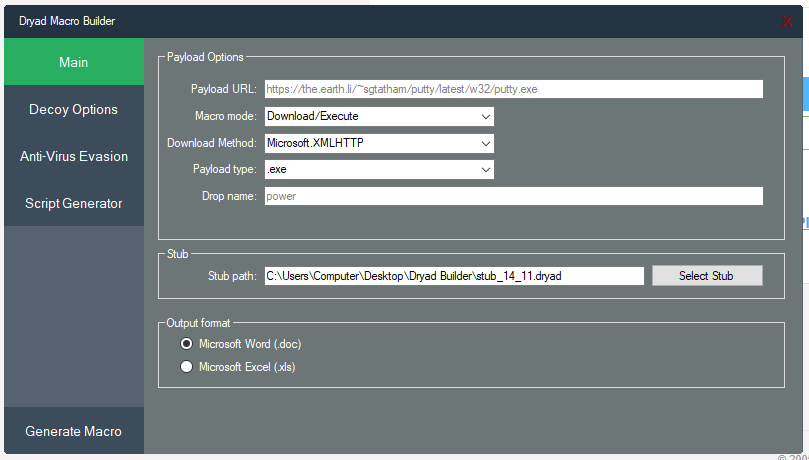Viewport: 809px width, 460px height.
Task: Click the Generate Macro button
Action: pos(74,431)
